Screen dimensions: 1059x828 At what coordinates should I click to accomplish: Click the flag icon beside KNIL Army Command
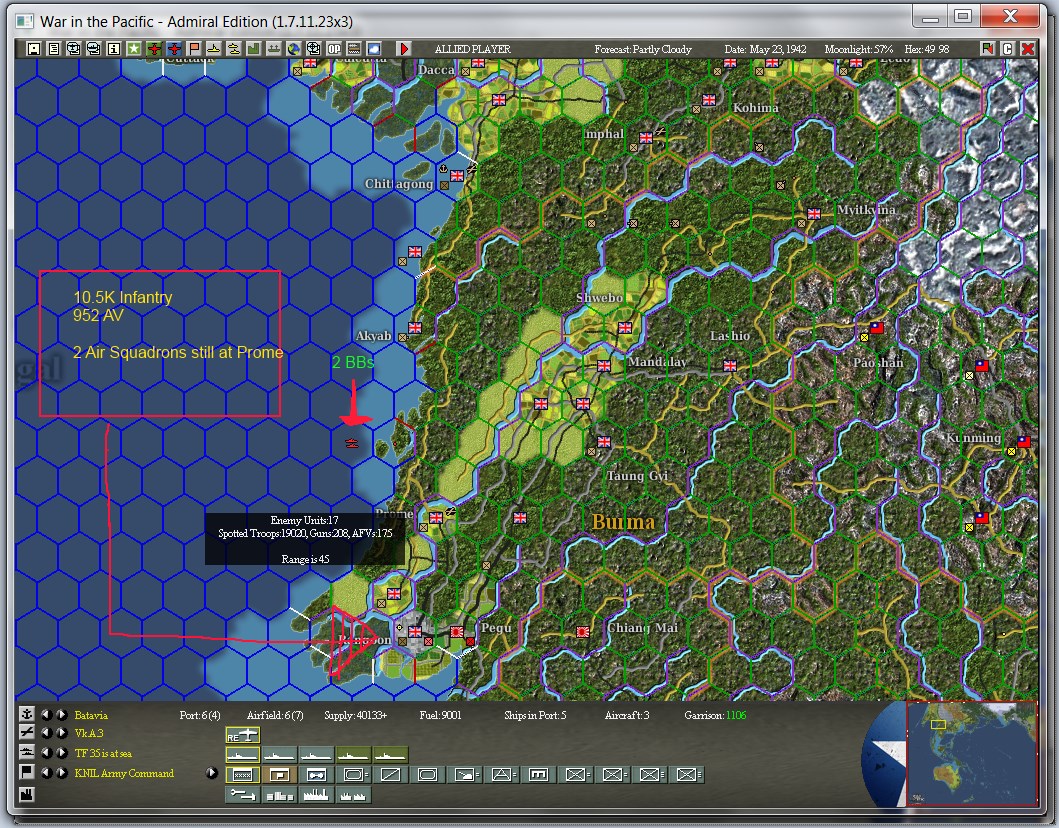[x=27, y=771]
